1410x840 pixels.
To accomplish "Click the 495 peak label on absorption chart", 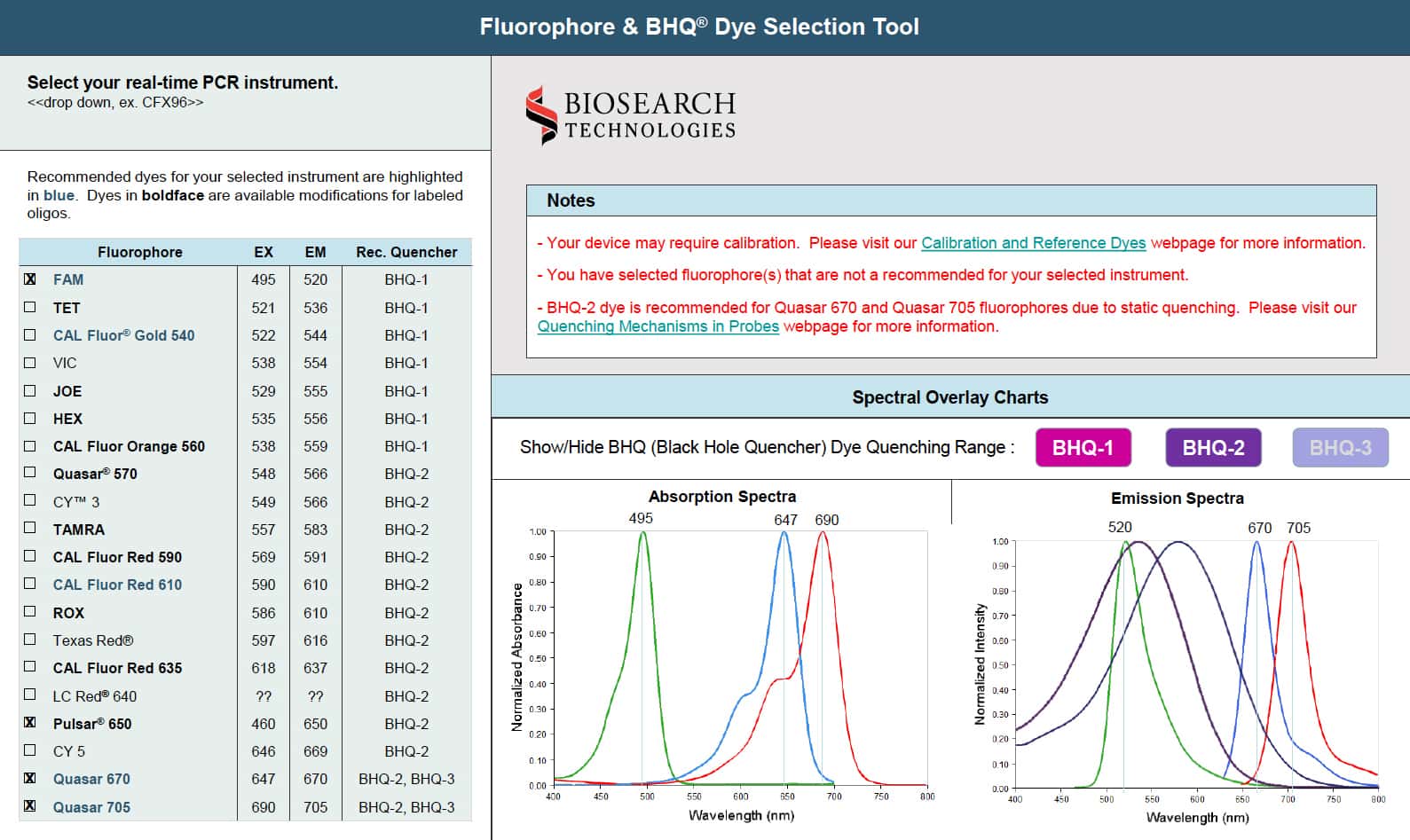I will 641,519.
